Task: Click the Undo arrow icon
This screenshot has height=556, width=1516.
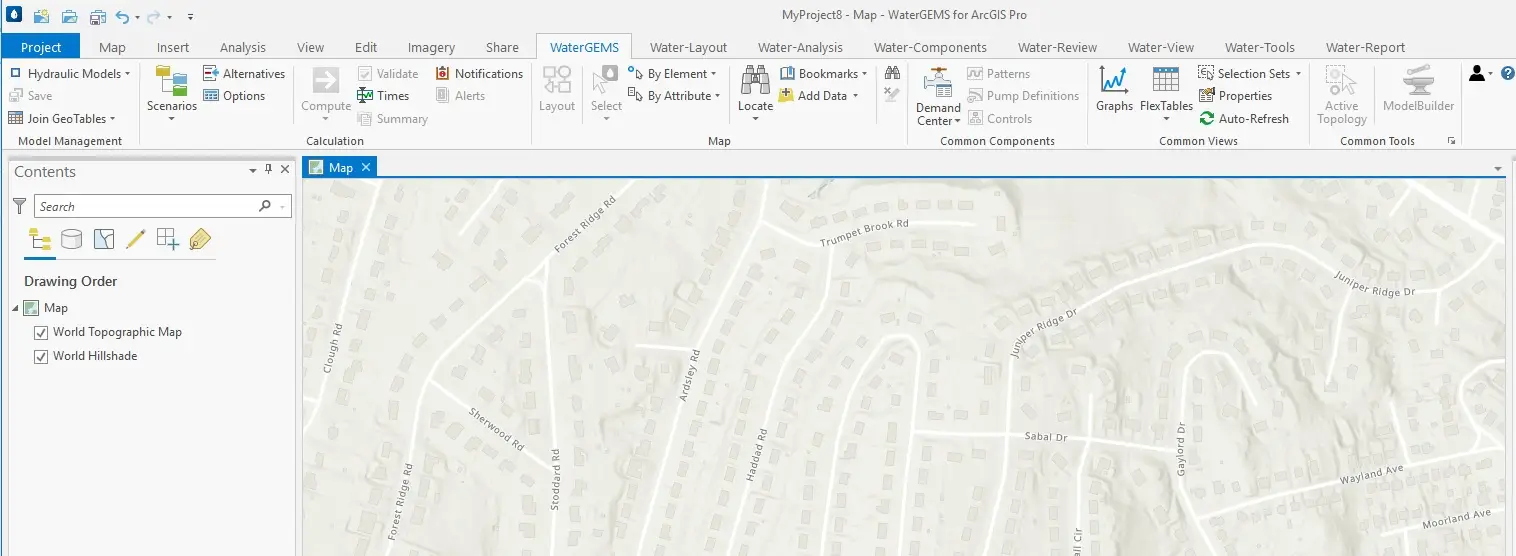Action: tap(122, 16)
